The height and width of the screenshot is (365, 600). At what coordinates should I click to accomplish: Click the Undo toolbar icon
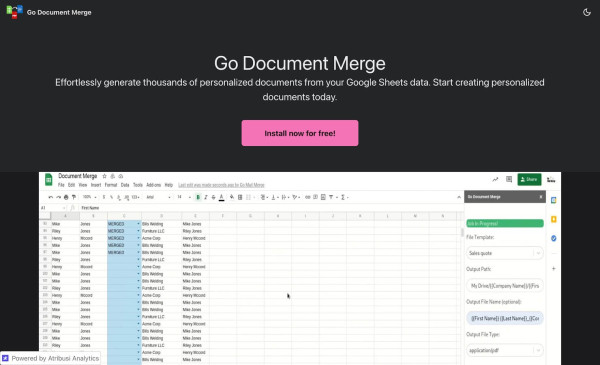(51, 197)
